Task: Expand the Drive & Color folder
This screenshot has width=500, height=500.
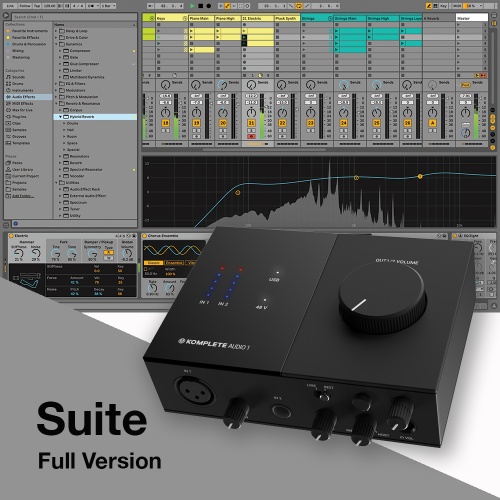Action: [56, 38]
